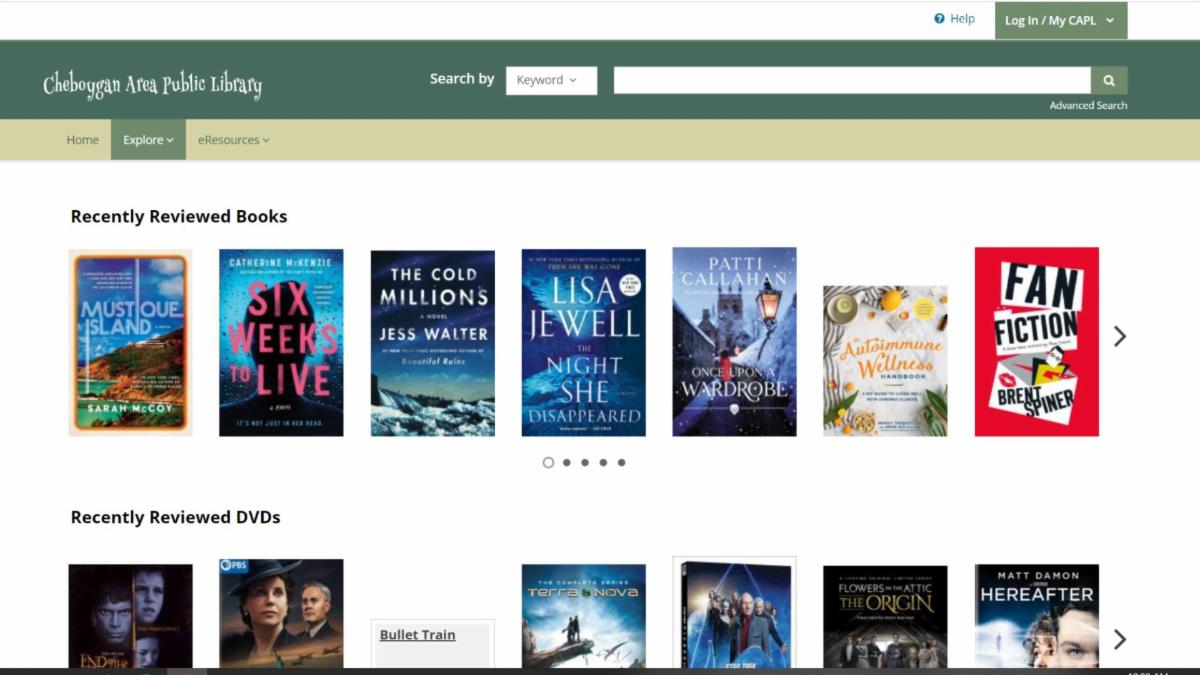Open the Keyword search type dropdown

[551, 80]
